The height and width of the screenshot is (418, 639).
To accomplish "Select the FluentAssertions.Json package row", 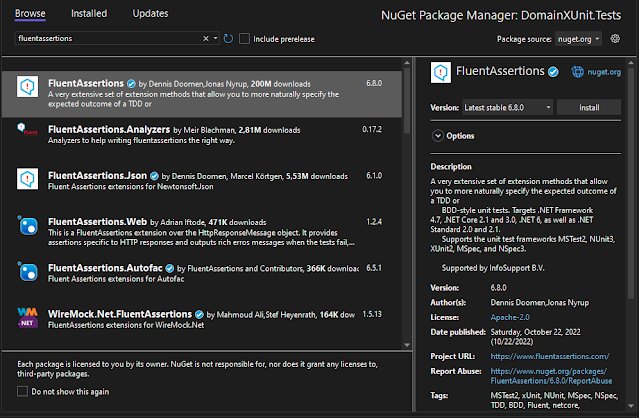I will [202, 187].
